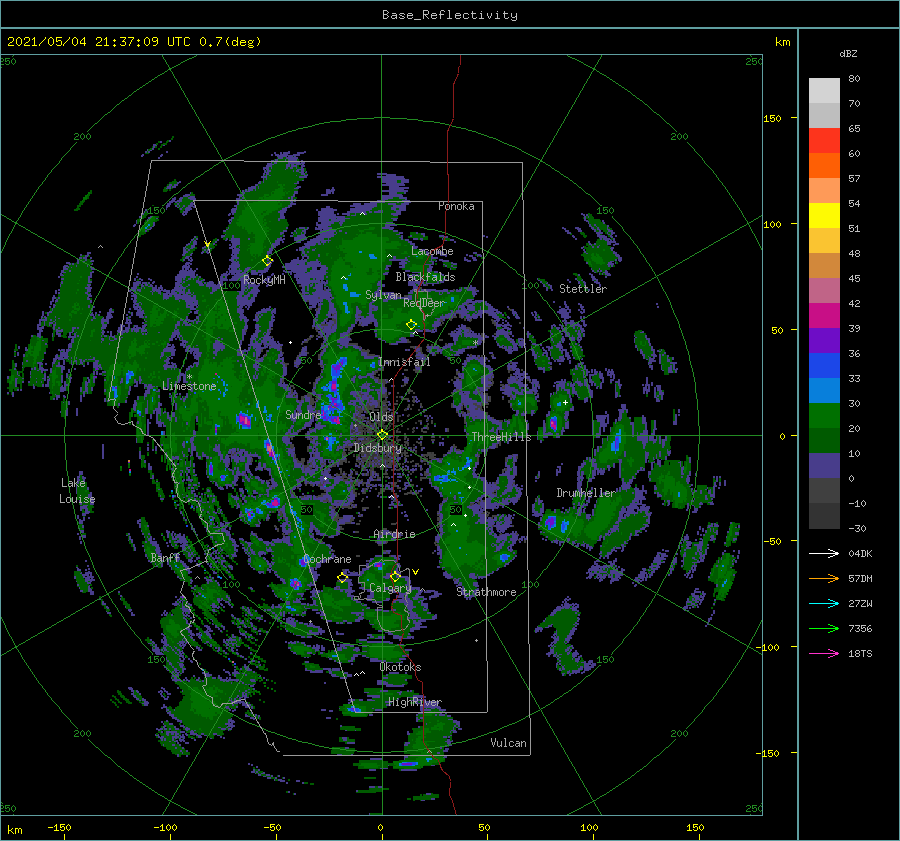Image resolution: width=900 pixels, height=841 pixels.
Task: Click the Airdrie city label
Action: tap(394, 534)
